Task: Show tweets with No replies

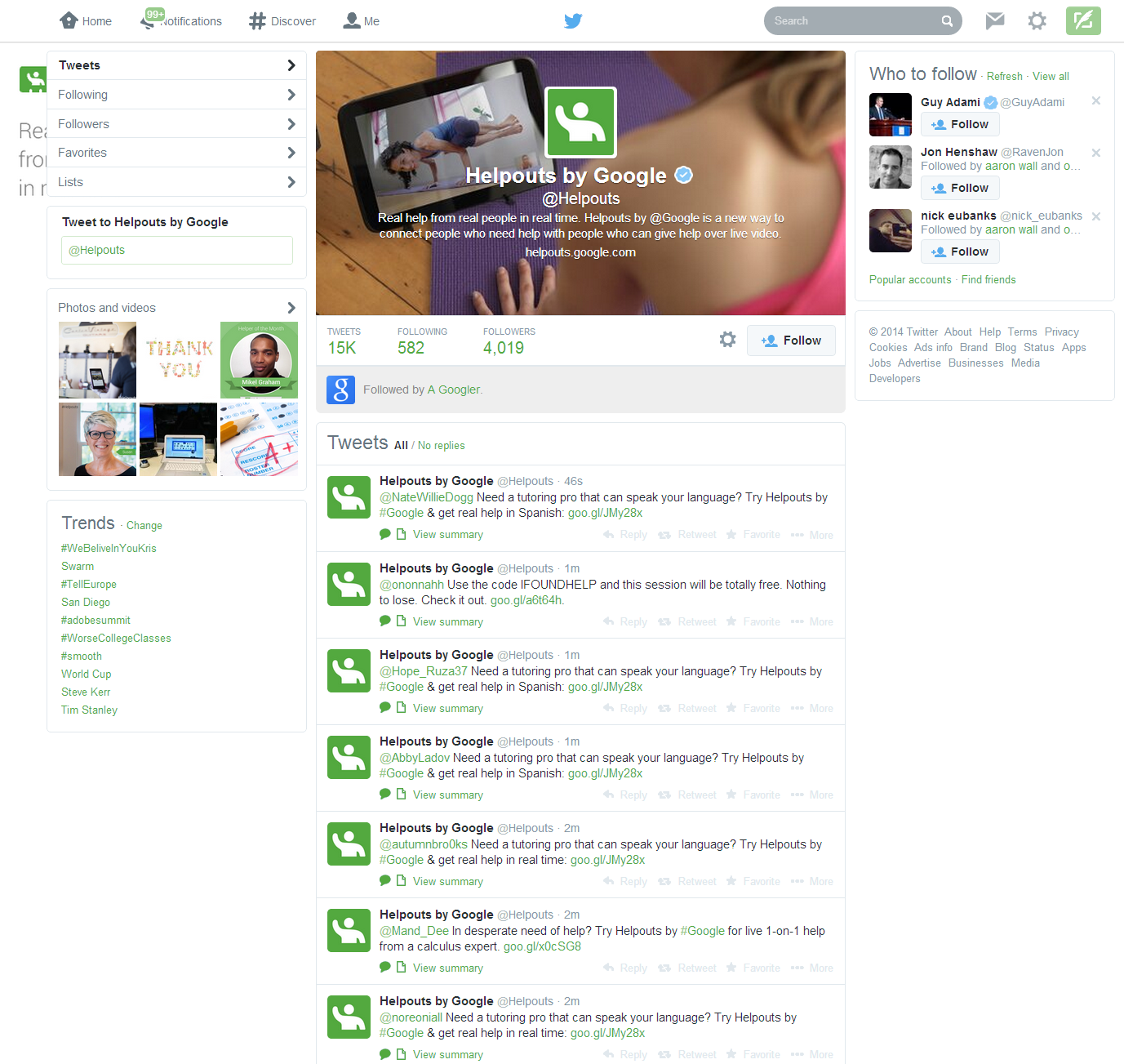Action: click(x=441, y=446)
